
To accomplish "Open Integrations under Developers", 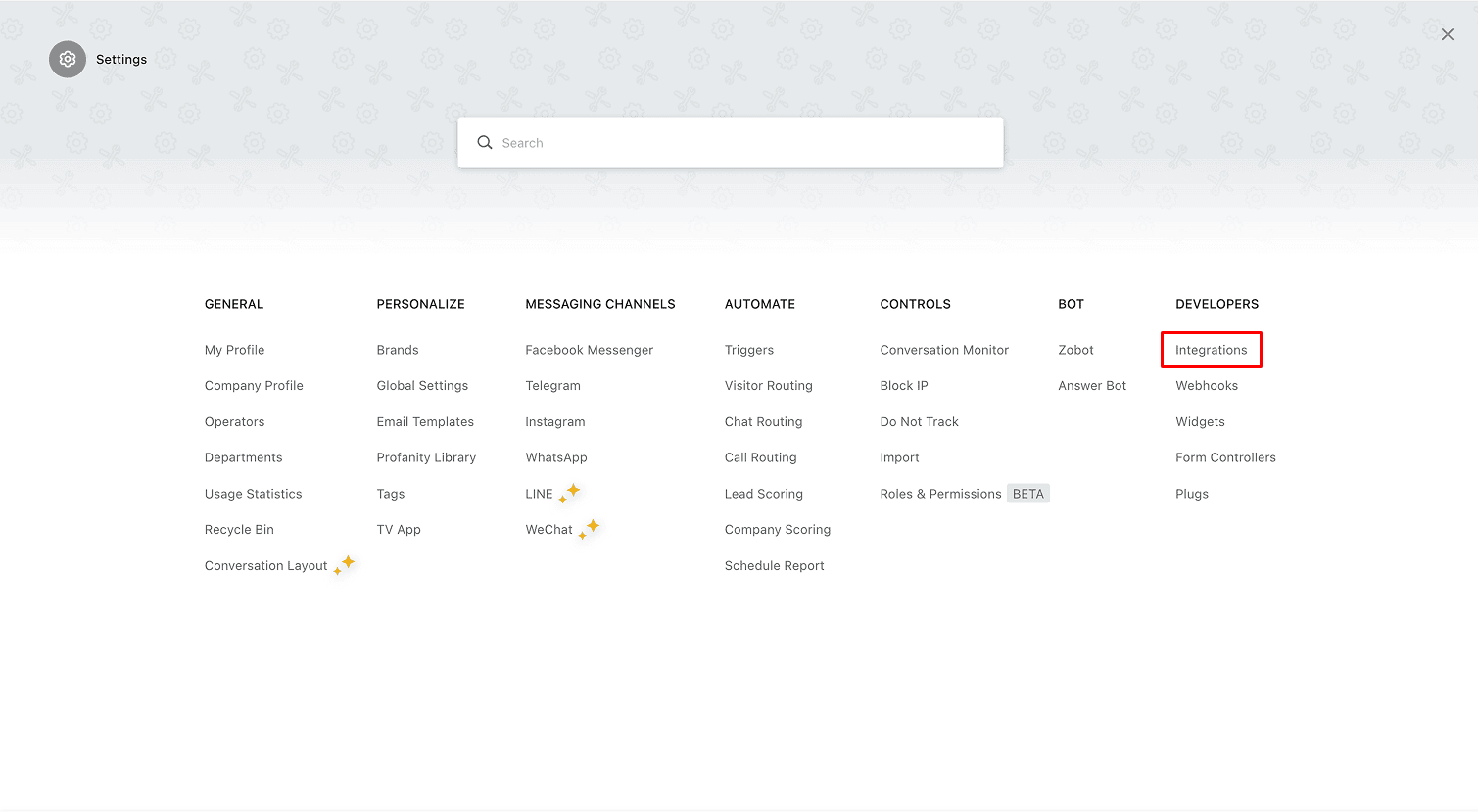I will pyautogui.click(x=1212, y=350).
